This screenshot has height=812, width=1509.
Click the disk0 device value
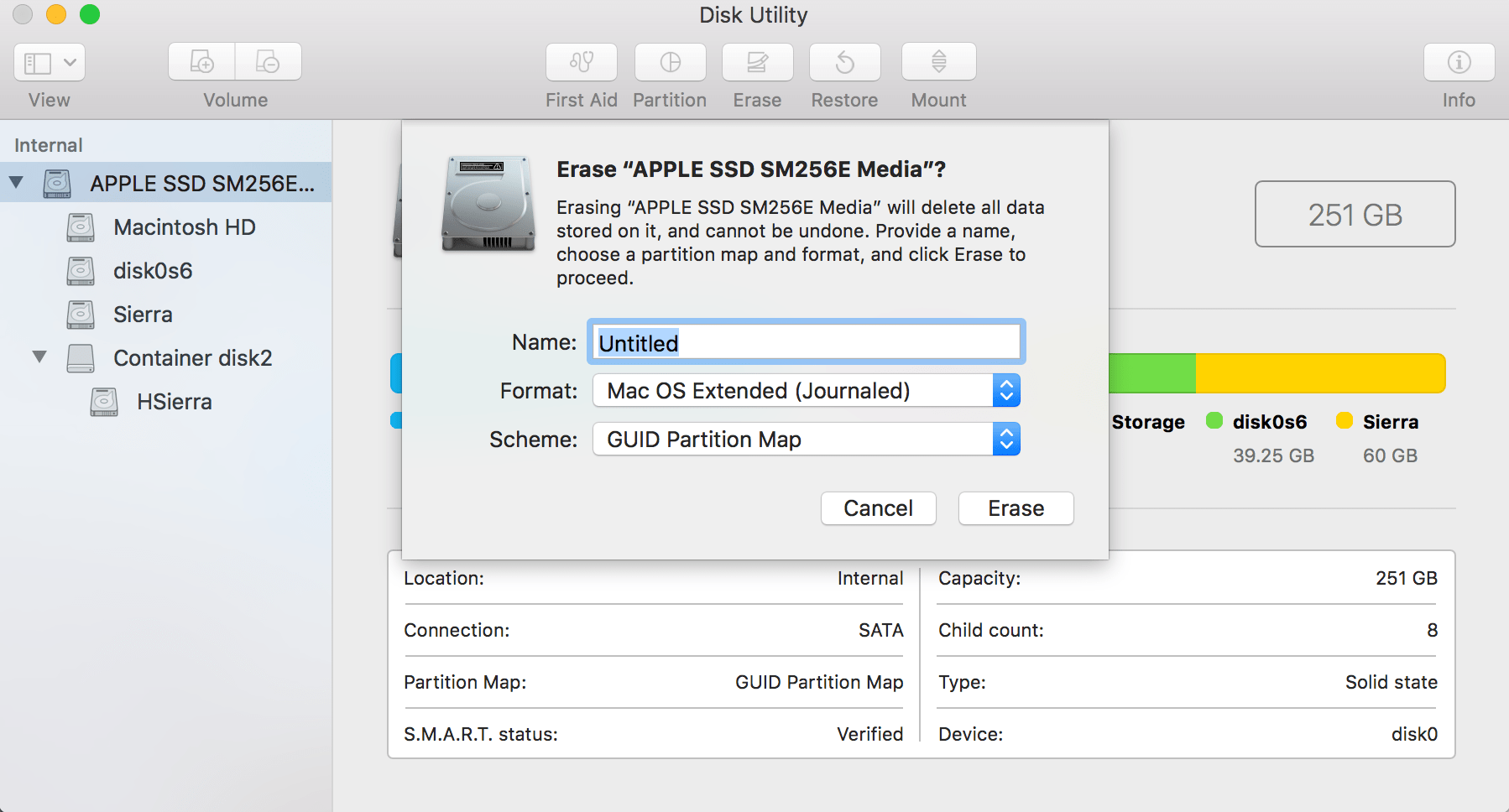(1415, 734)
